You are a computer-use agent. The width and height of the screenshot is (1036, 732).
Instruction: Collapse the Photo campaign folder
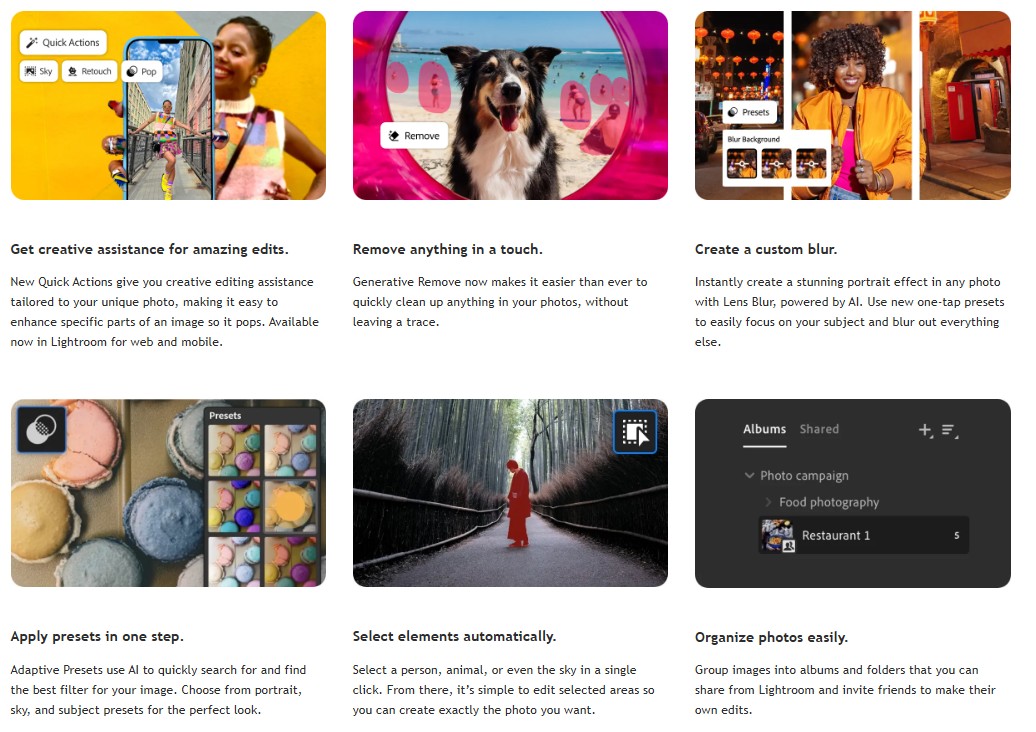tap(750, 476)
